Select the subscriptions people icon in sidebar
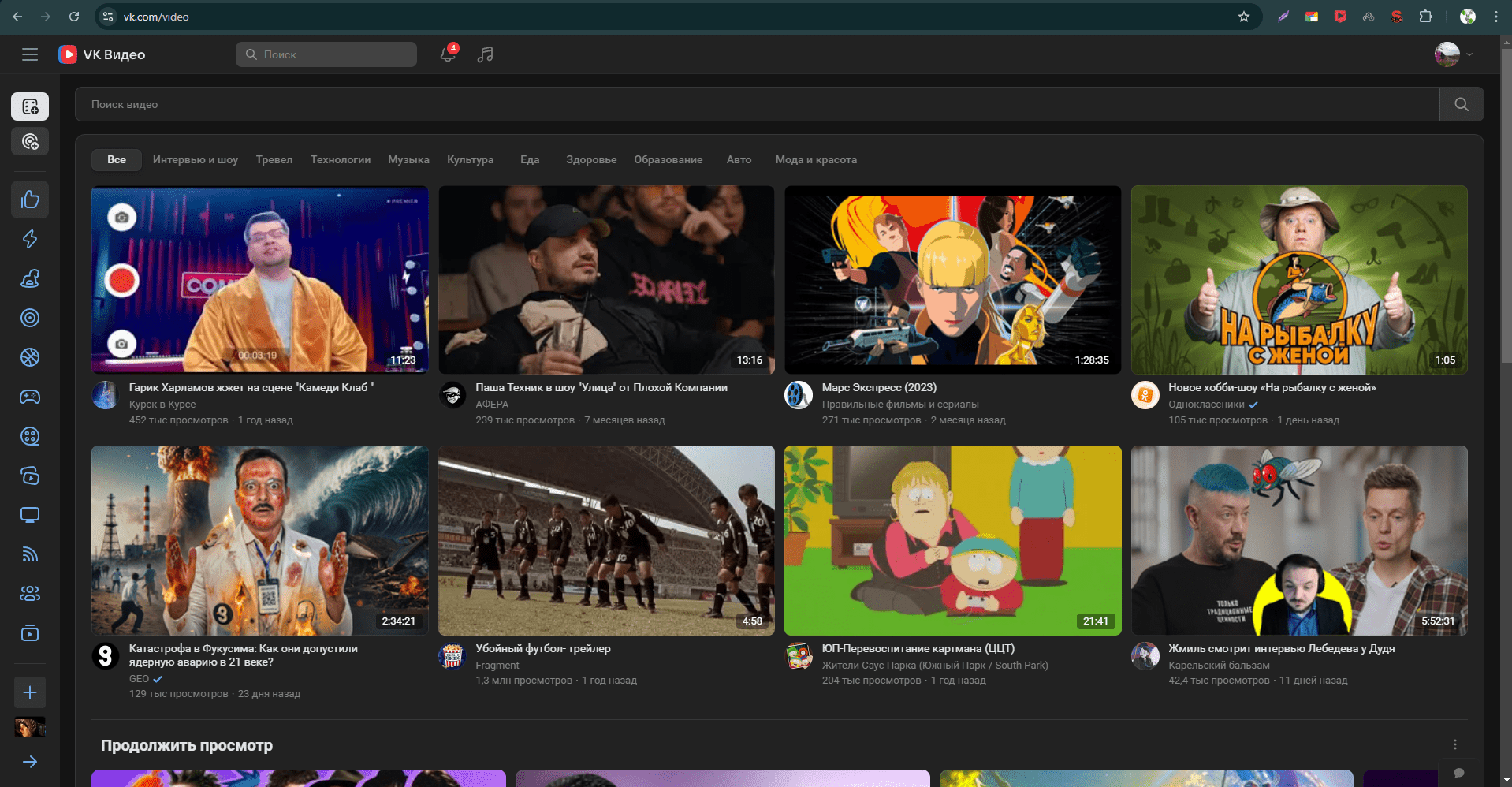The height and width of the screenshot is (787, 1512). coord(30,593)
